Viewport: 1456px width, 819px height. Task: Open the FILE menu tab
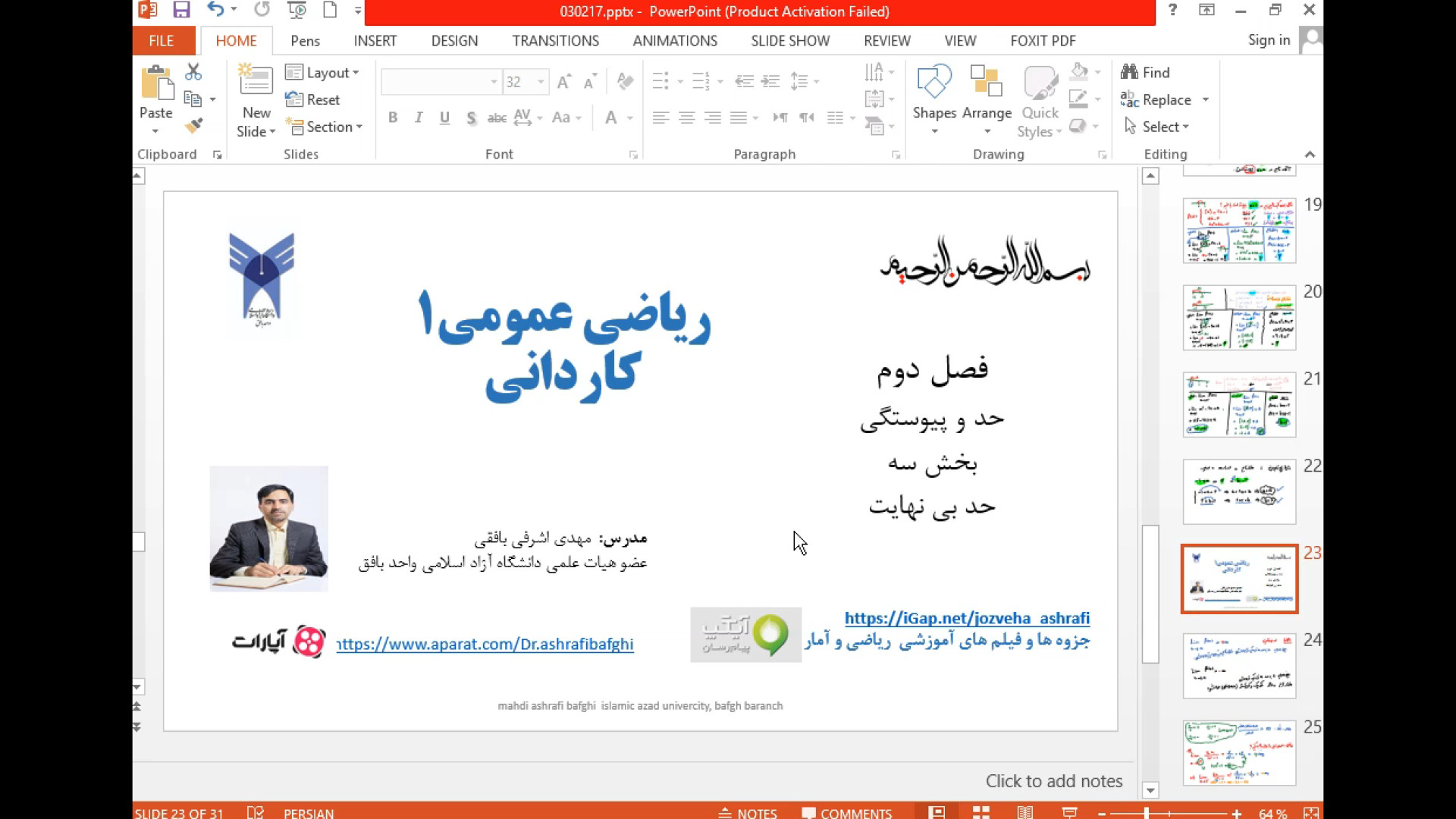pyautogui.click(x=161, y=41)
